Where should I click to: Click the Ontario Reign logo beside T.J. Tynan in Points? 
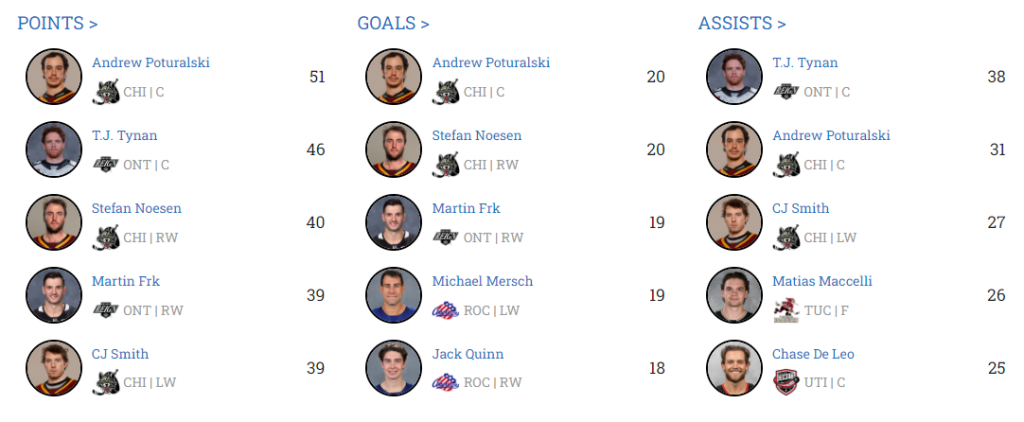tap(106, 165)
